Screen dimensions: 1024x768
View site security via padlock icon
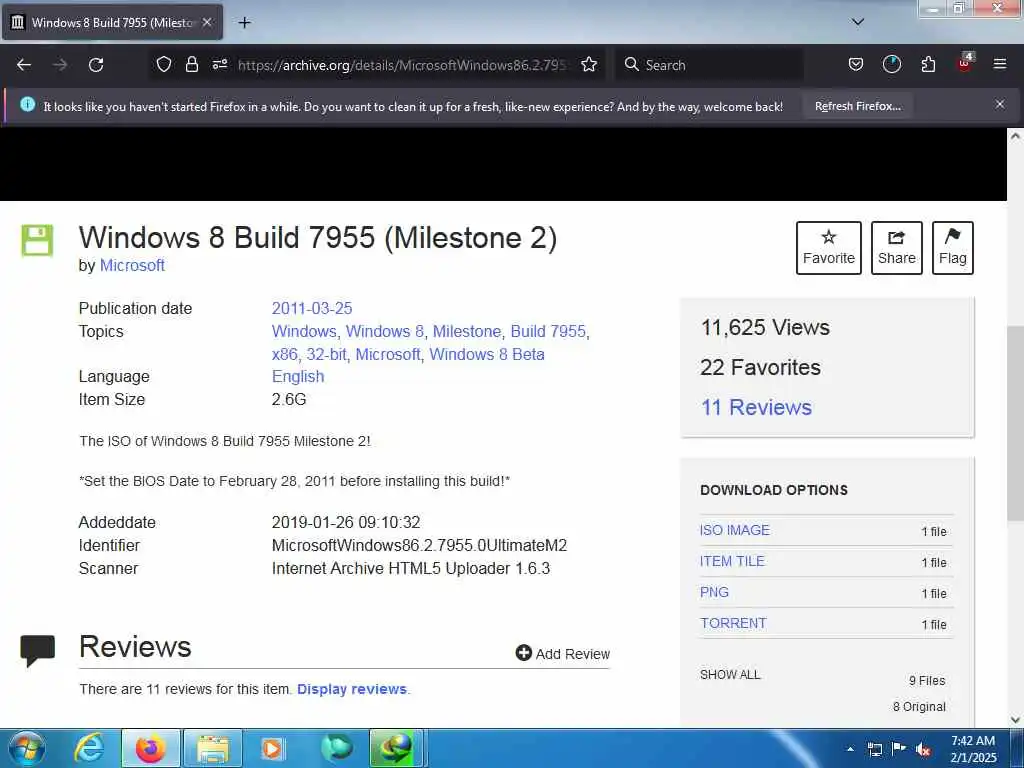pyautogui.click(x=191, y=65)
